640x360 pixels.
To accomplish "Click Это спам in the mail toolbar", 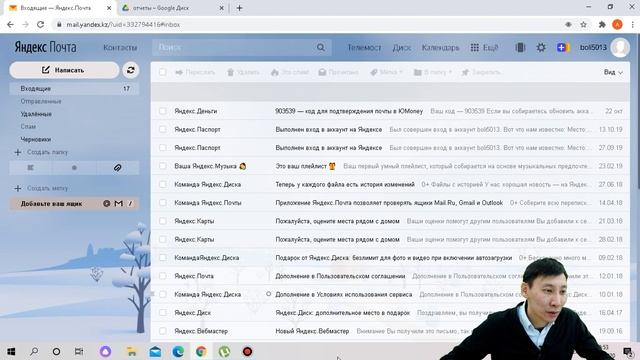I will click(289, 72).
